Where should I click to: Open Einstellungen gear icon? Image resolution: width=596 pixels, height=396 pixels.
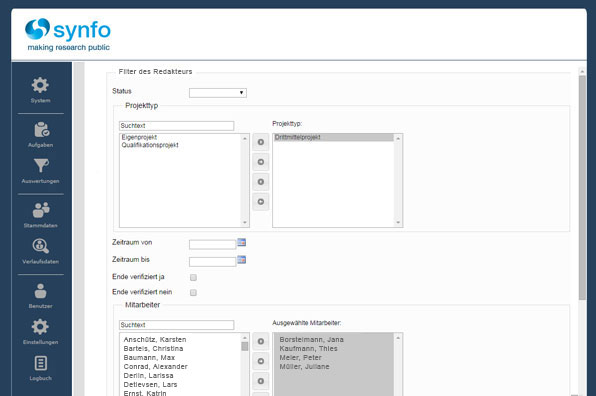point(40,327)
